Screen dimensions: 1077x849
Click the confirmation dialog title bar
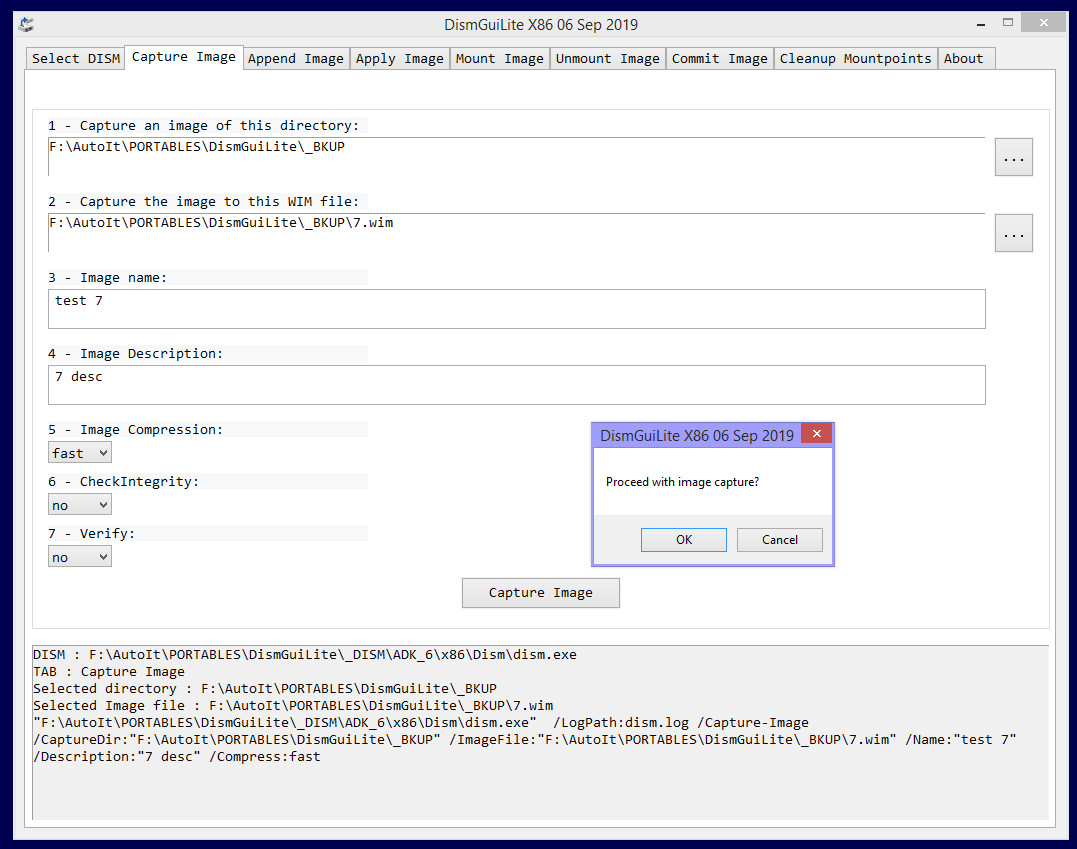(697, 435)
